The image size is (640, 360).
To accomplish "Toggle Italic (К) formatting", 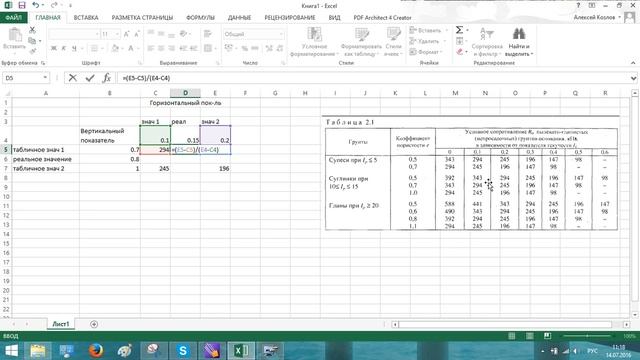I will click(x=64, y=48).
